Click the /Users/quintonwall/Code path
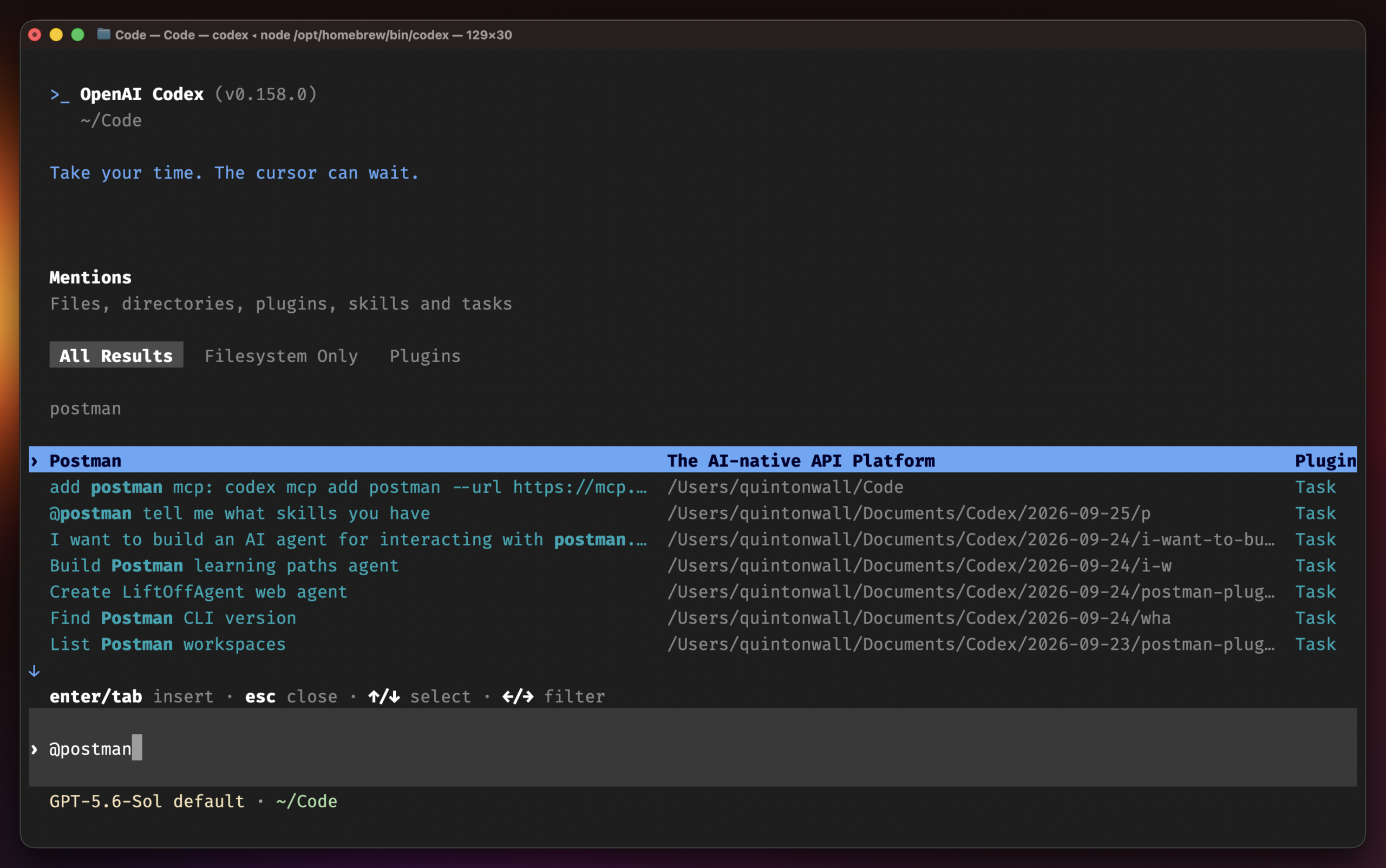Viewport: 1386px width, 868px height. pos(784,487)
